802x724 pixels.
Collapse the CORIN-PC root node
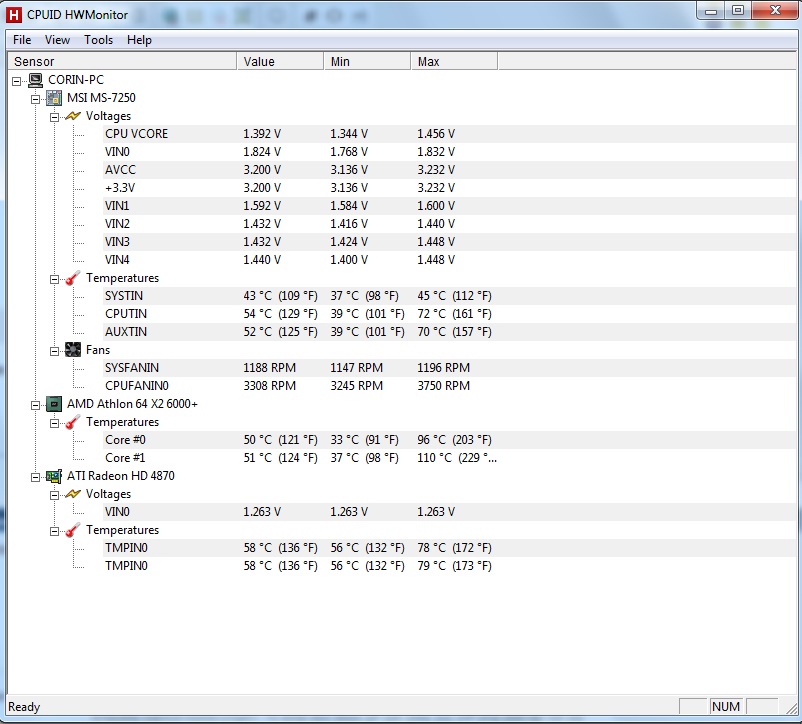[x=16, y=81]
